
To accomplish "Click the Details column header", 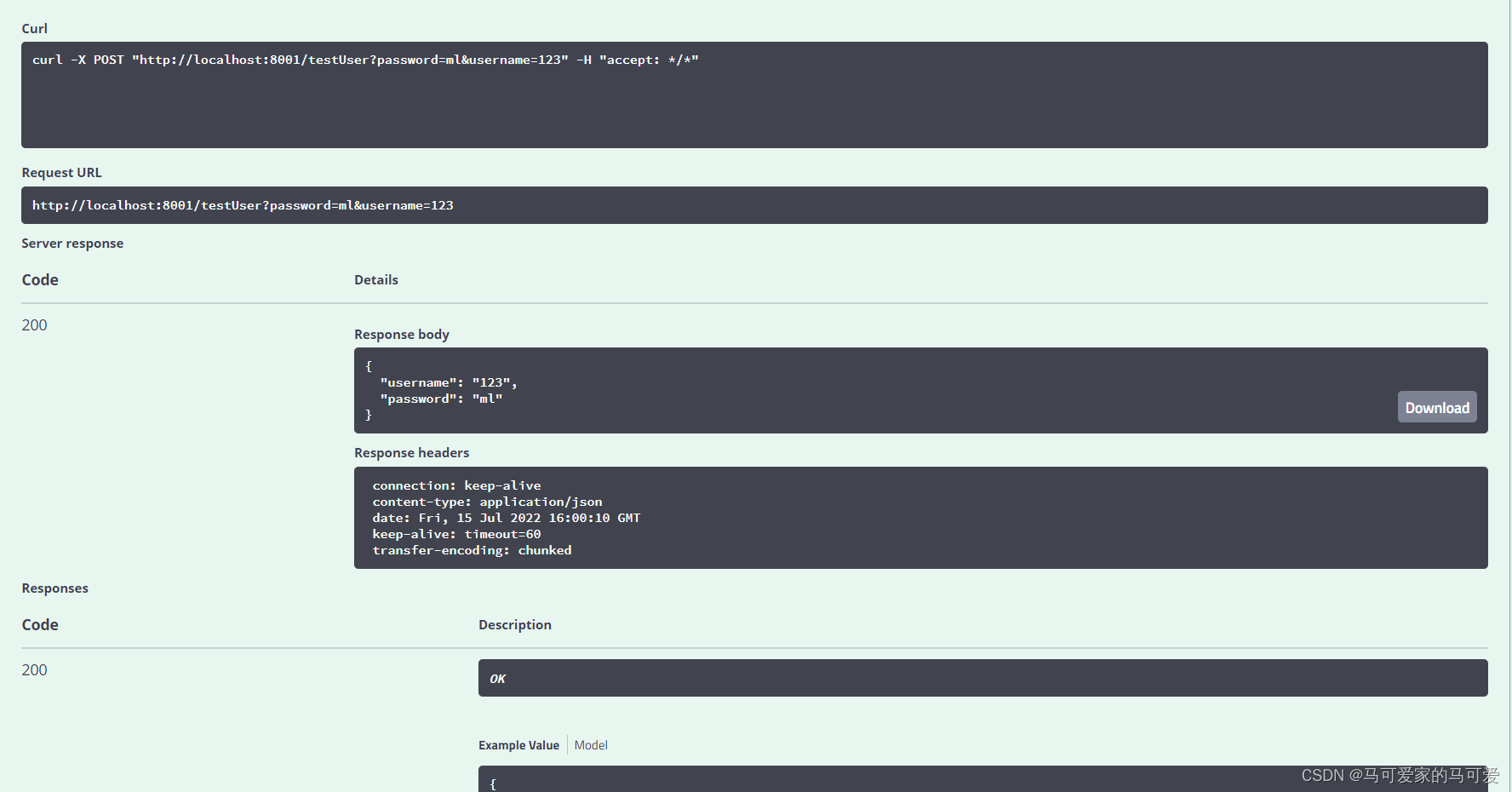I will tap(376, 280).
